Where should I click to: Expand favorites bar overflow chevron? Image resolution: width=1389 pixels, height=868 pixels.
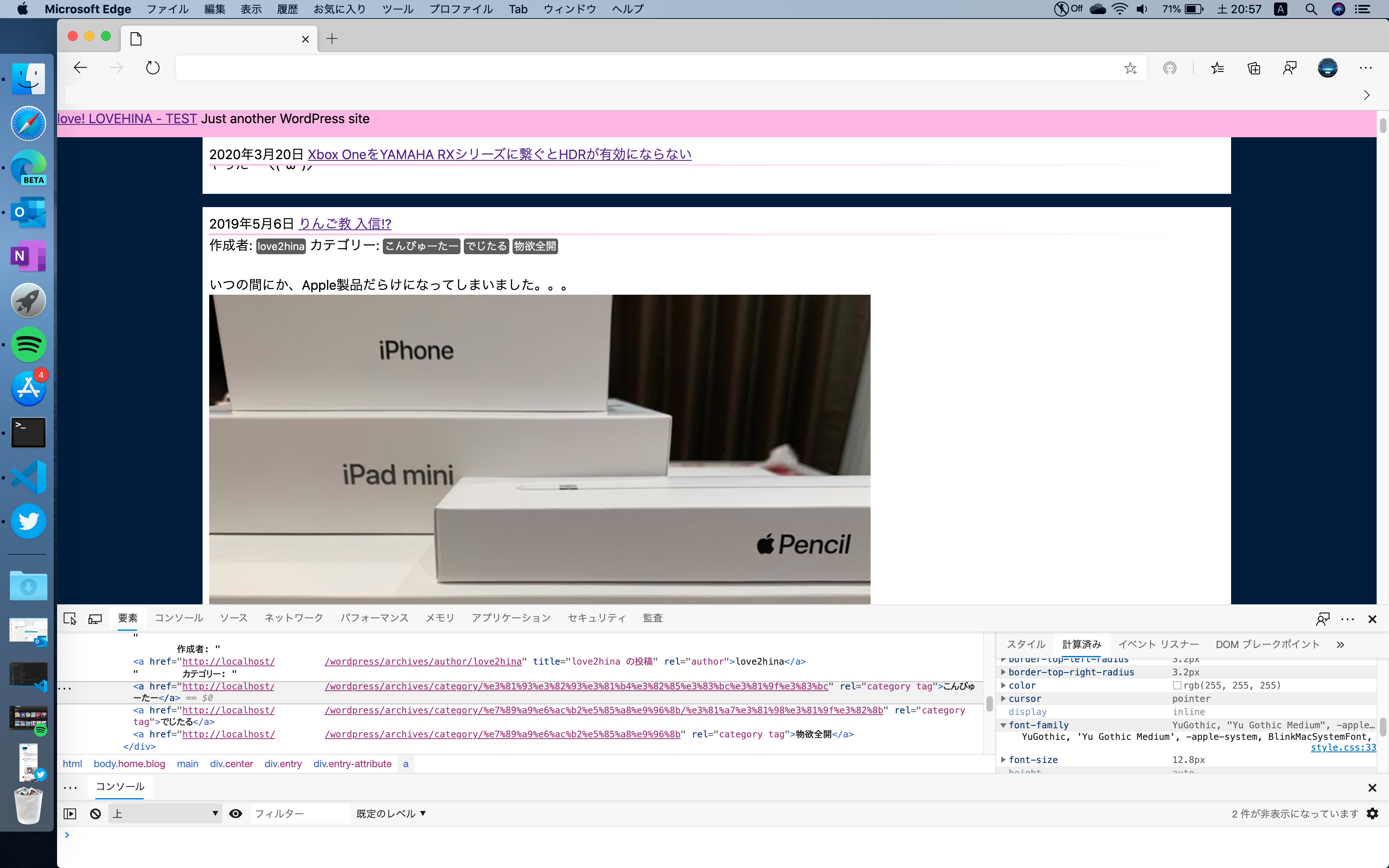tap(1367, 95)
